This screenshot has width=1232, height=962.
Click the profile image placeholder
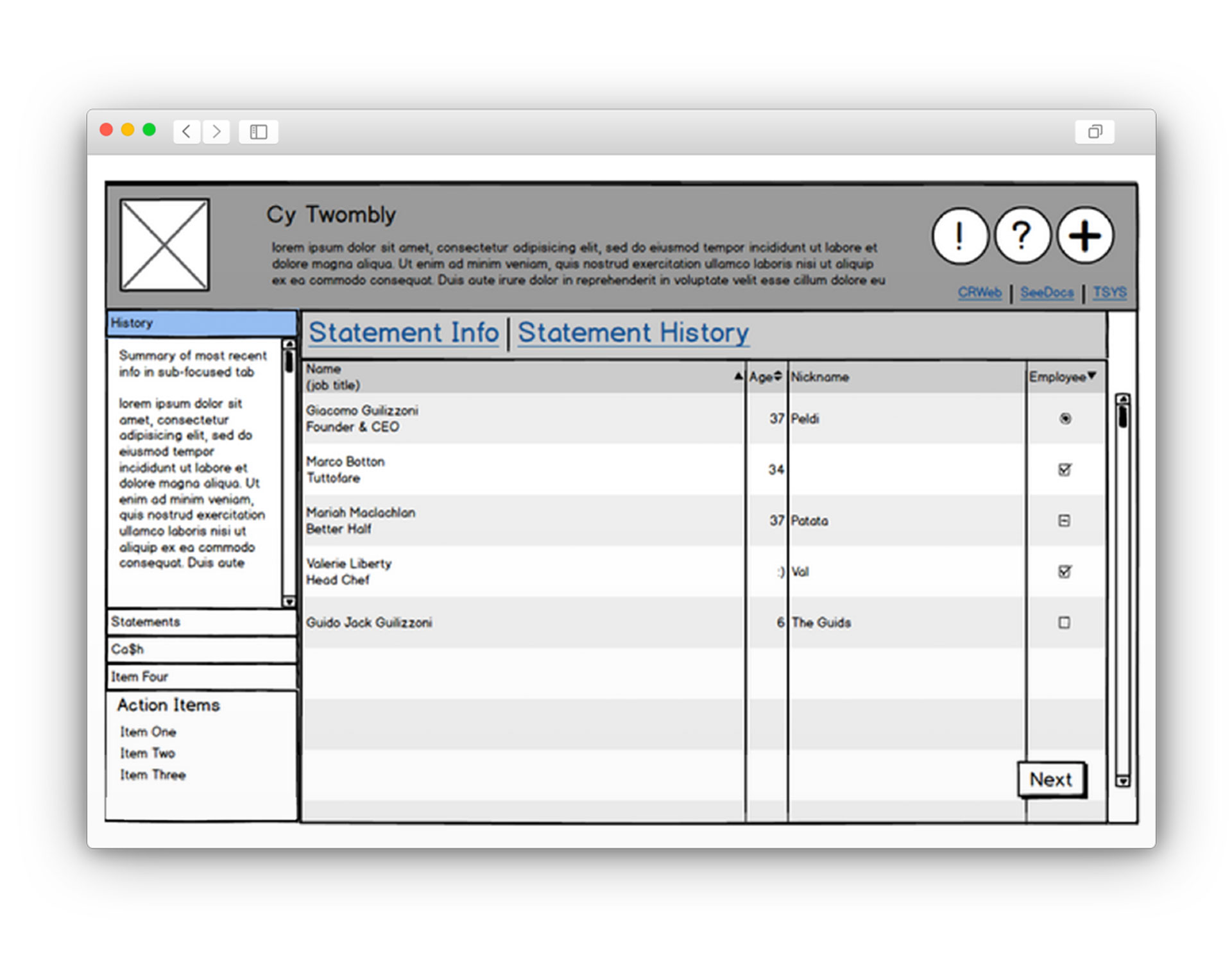(165, 244)
